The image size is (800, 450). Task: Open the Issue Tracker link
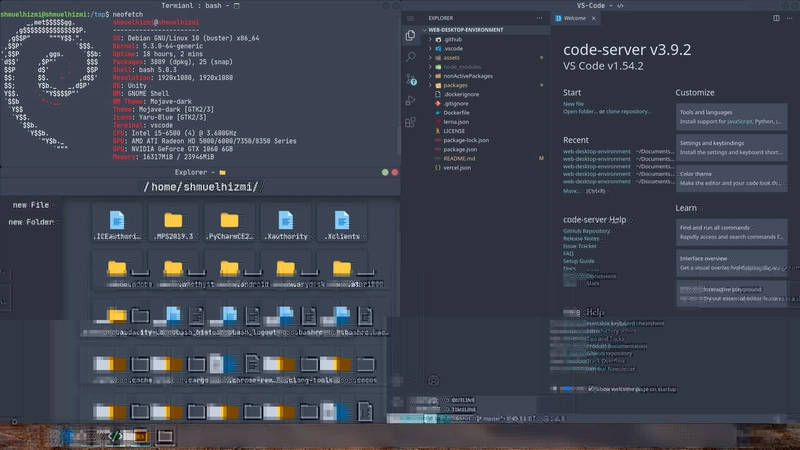(580, 246)
